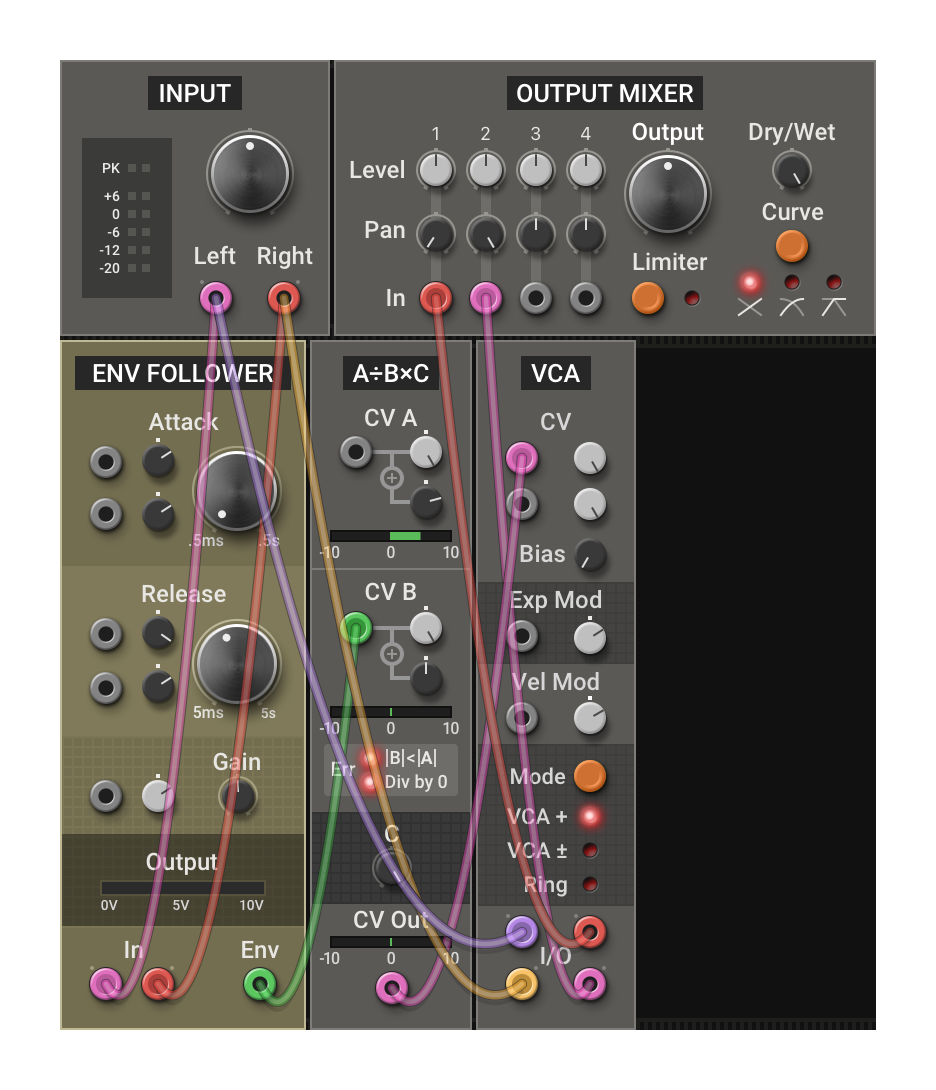Click the CV input jack on VCA
The image size is (936, 1090).
tap(522, 455)
